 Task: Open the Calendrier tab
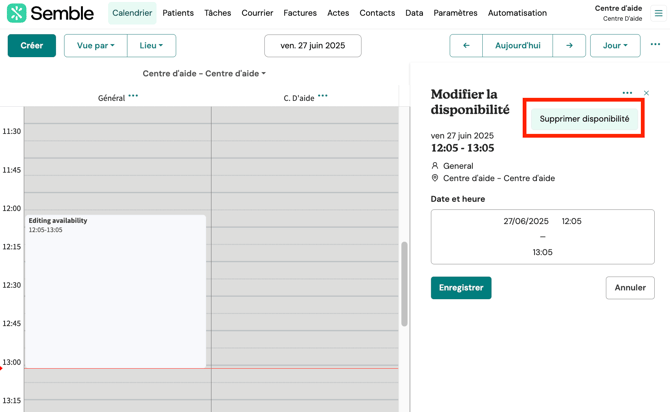click(x=132, y=13)
